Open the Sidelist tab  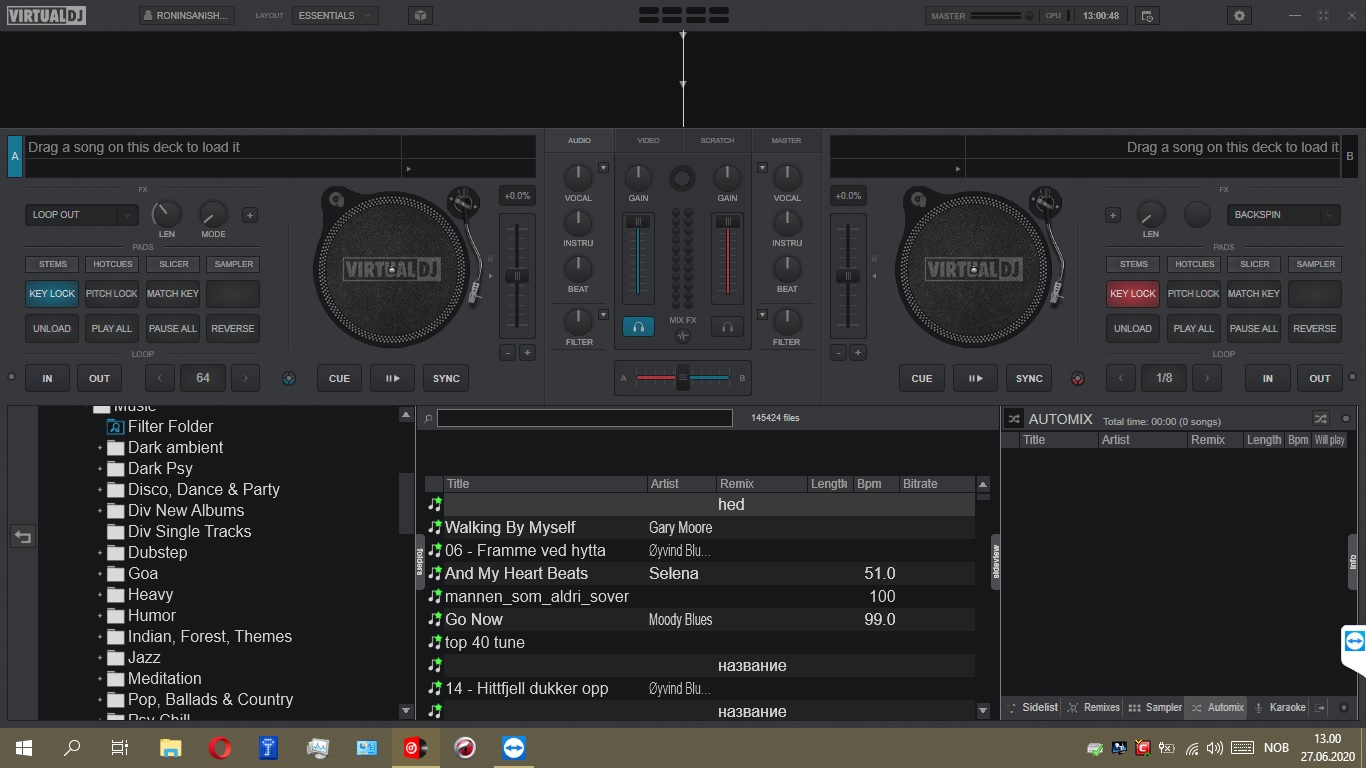point(1033,707)
